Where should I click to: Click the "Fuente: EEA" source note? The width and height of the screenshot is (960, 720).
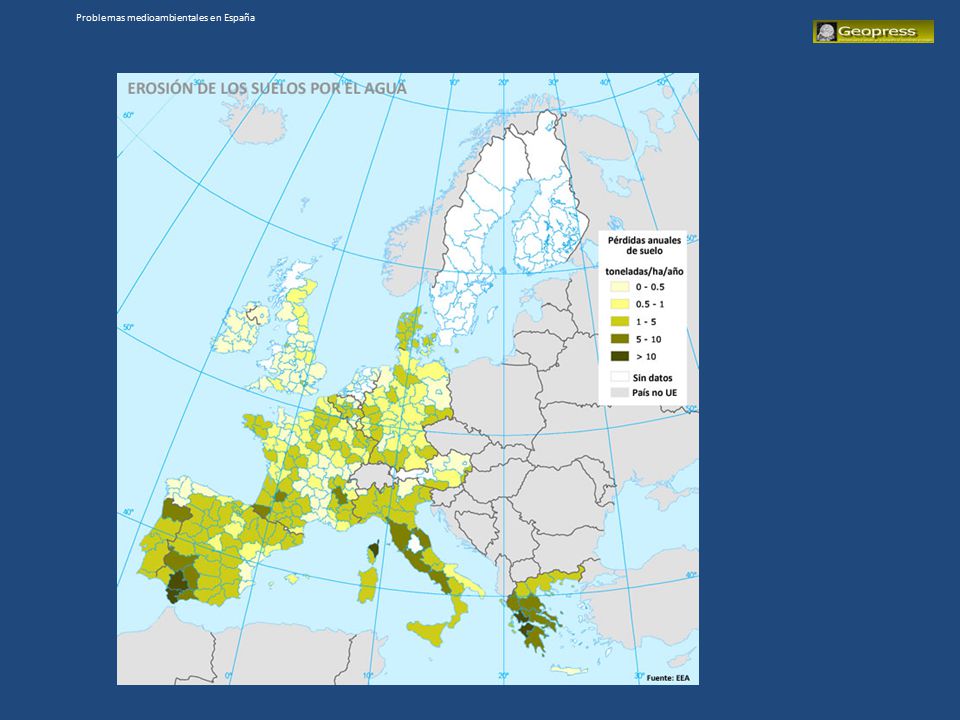point(668,678)
